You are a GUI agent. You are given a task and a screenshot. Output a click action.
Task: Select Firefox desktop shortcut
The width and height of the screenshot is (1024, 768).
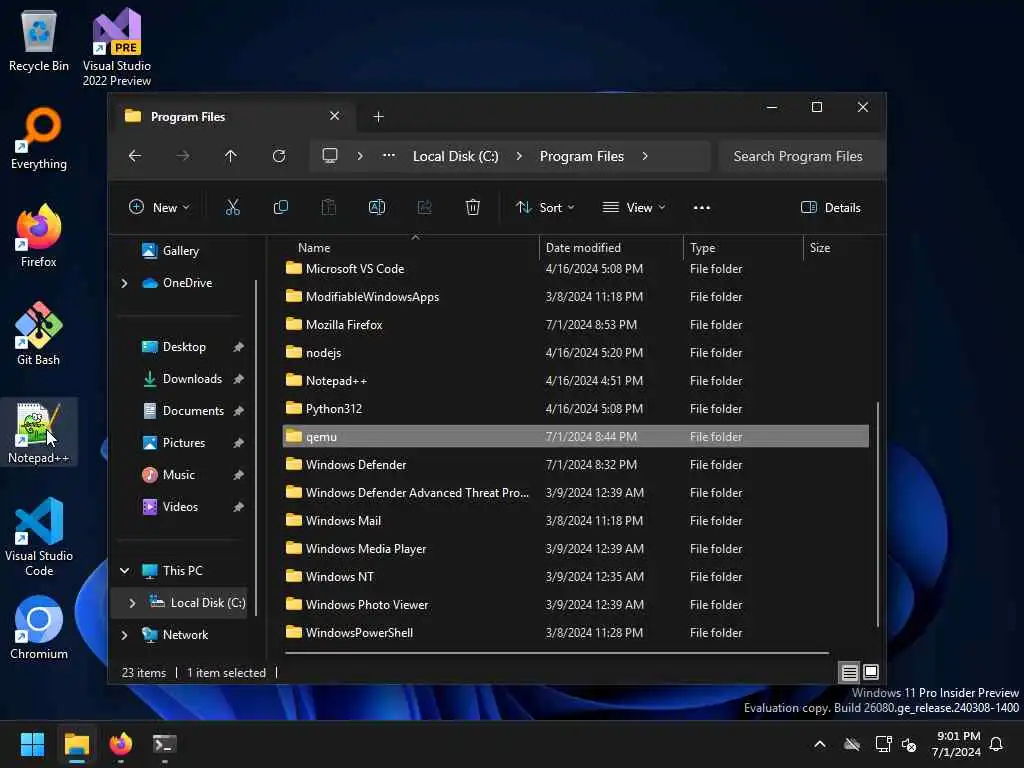(39, 236)
